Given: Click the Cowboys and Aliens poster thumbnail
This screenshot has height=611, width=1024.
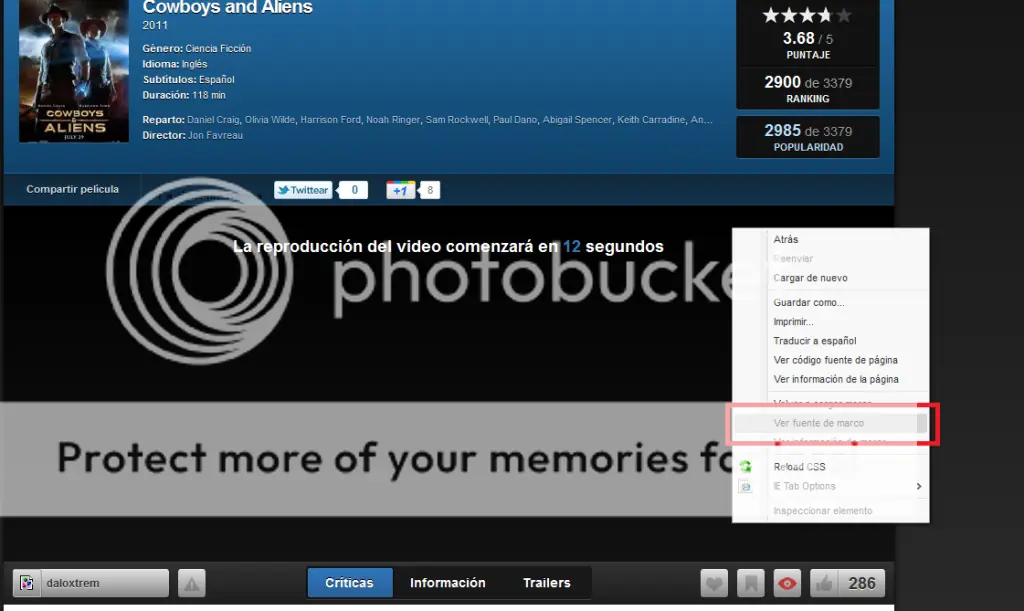Looking at the screenshot, I should point(74,70).
